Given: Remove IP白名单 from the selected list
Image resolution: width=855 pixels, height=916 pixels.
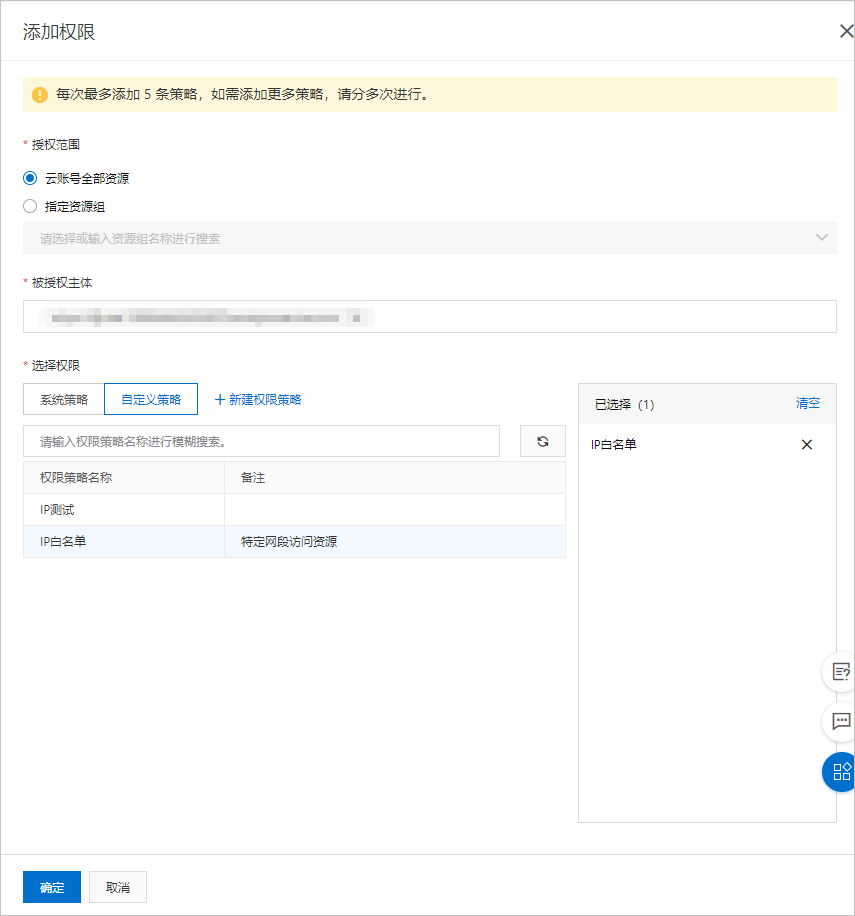Looking at the screenshot, I should [x=807, y=445].
